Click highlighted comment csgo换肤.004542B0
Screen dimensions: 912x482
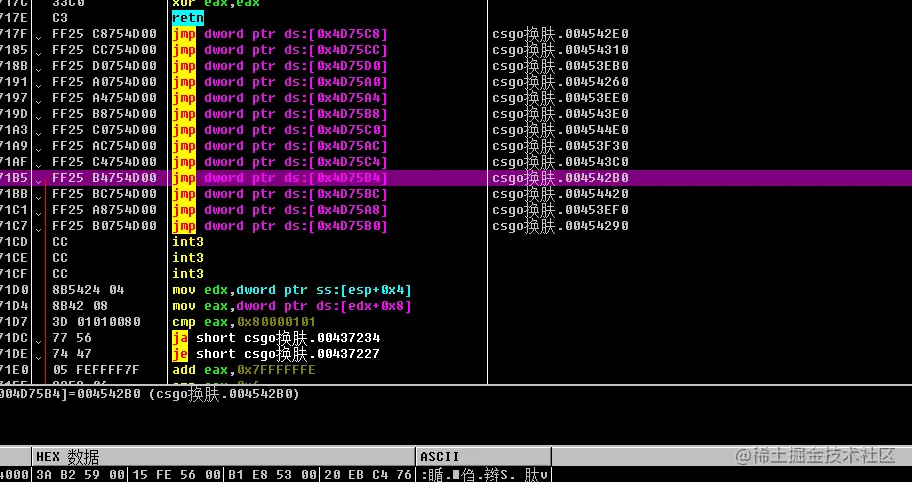pos(560,178)
